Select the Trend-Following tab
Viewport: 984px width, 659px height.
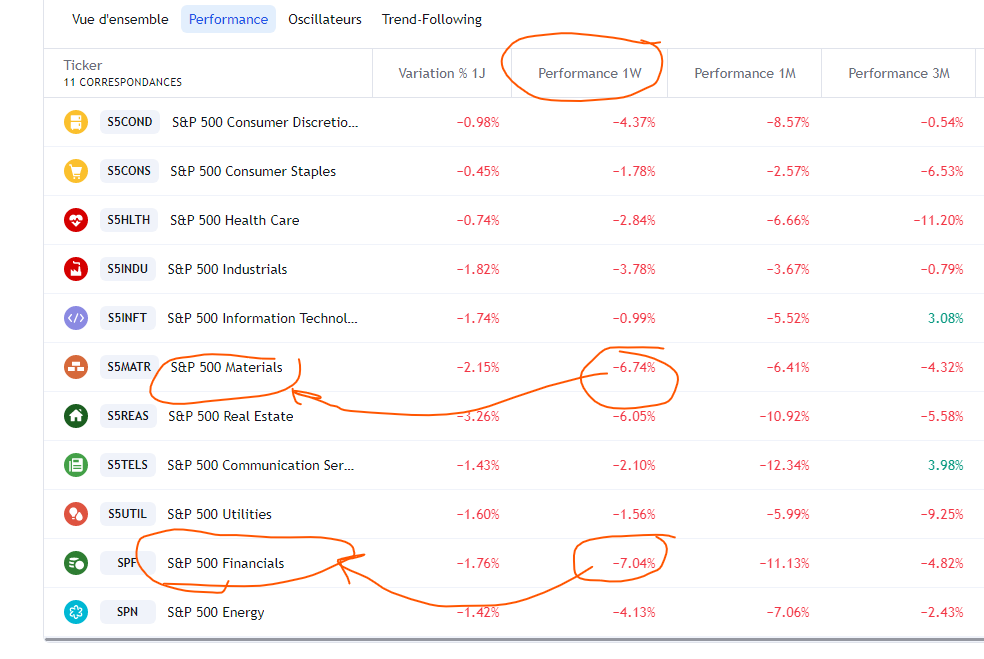(432, 19)
